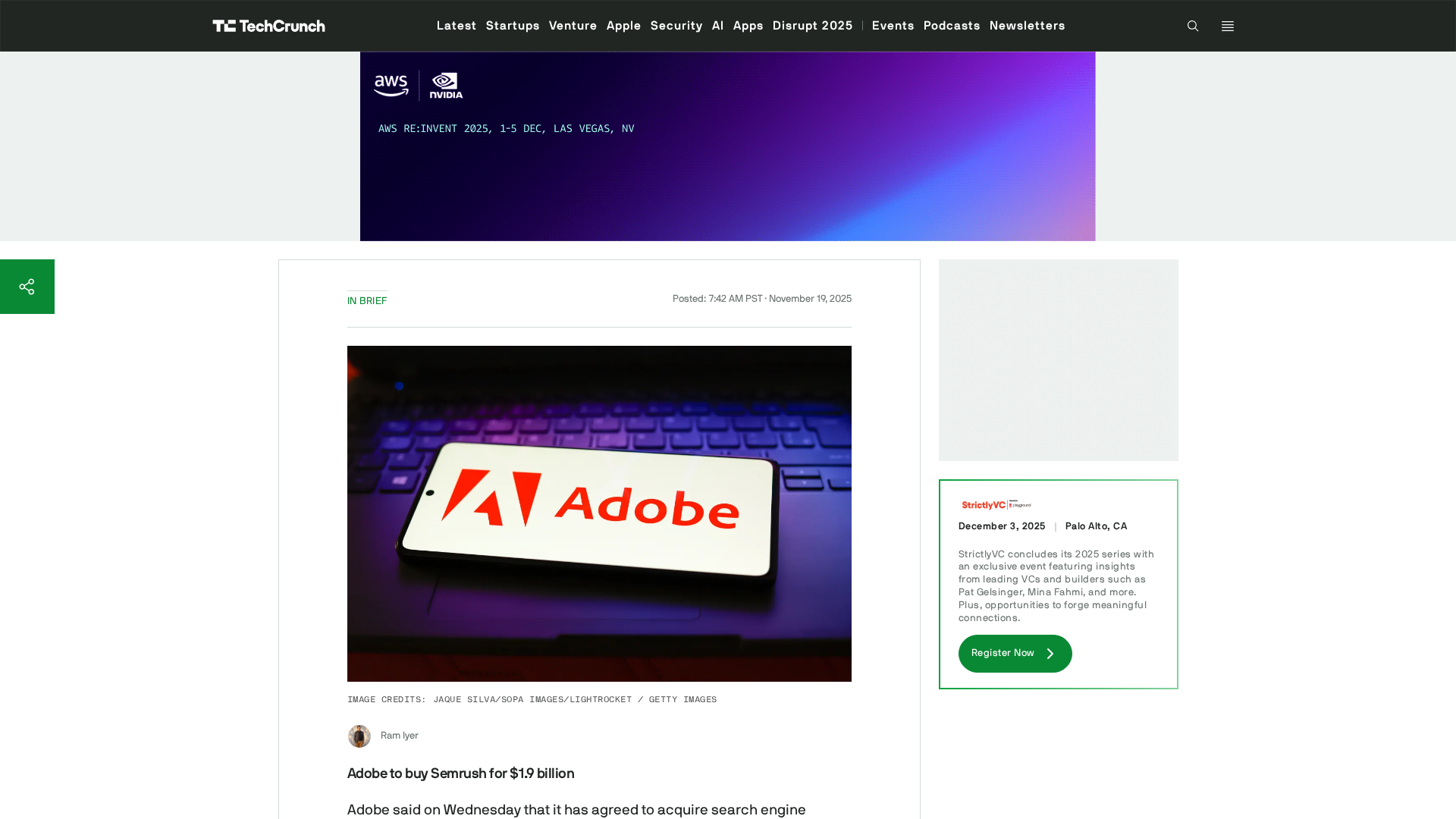Navigate to Disrupt 2025

(812, 26)
